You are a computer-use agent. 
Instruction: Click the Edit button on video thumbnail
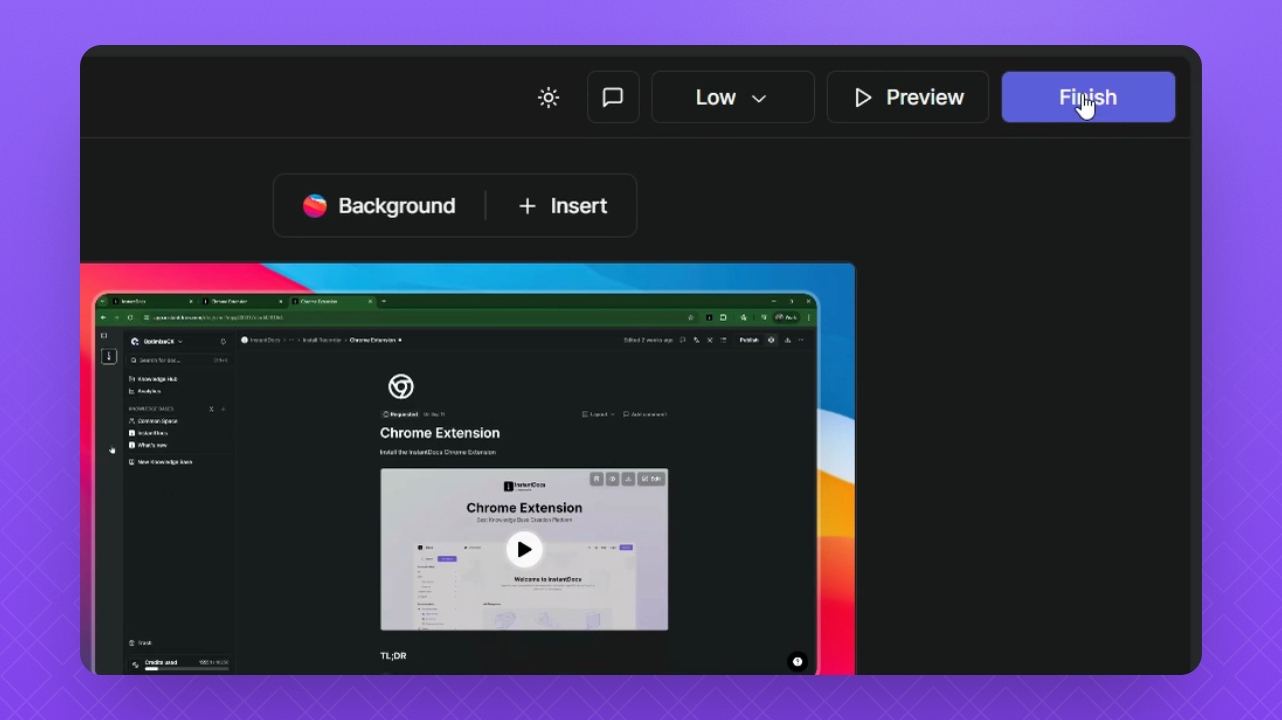point(651,479)
